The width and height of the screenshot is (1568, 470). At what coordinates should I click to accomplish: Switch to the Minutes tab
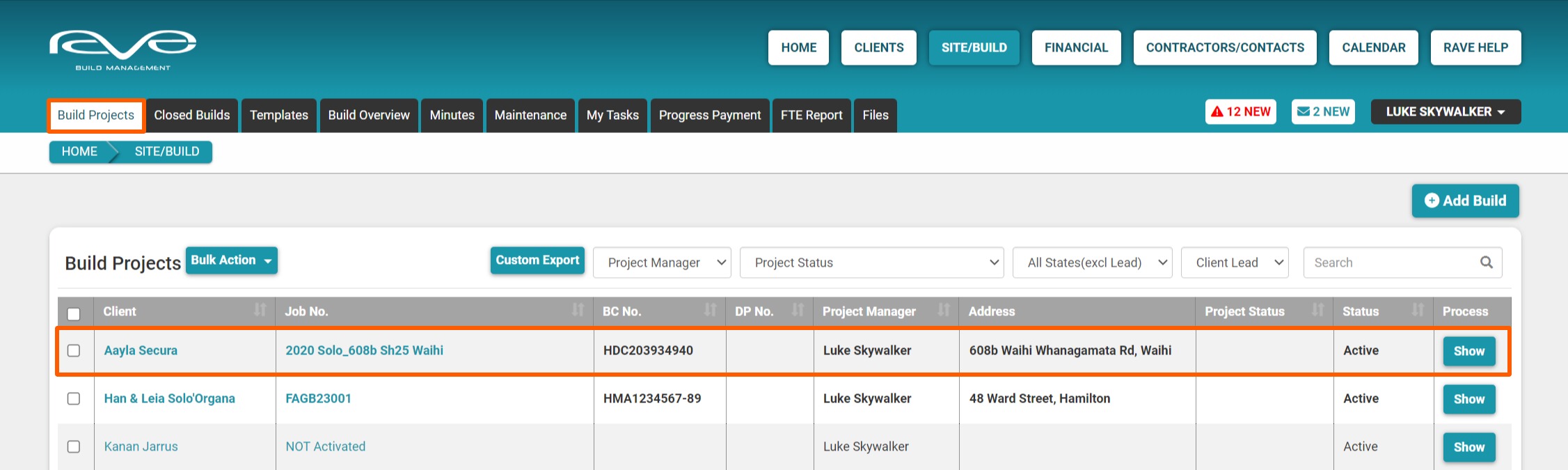452,116
